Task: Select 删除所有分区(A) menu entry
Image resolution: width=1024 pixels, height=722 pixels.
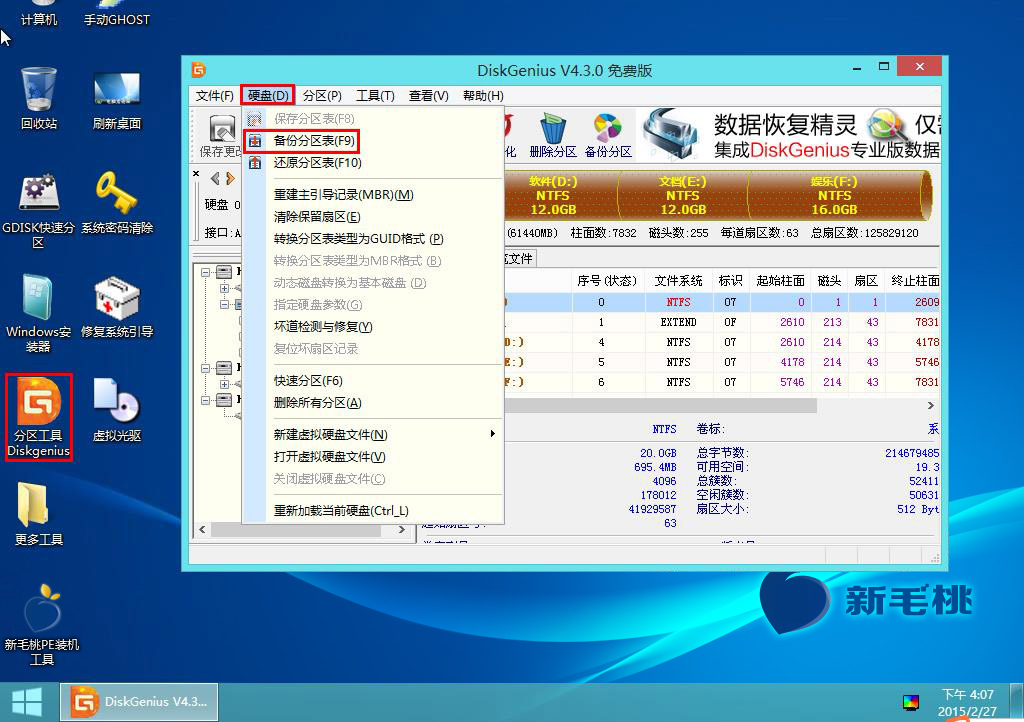Action: click(x=373, y=403)
